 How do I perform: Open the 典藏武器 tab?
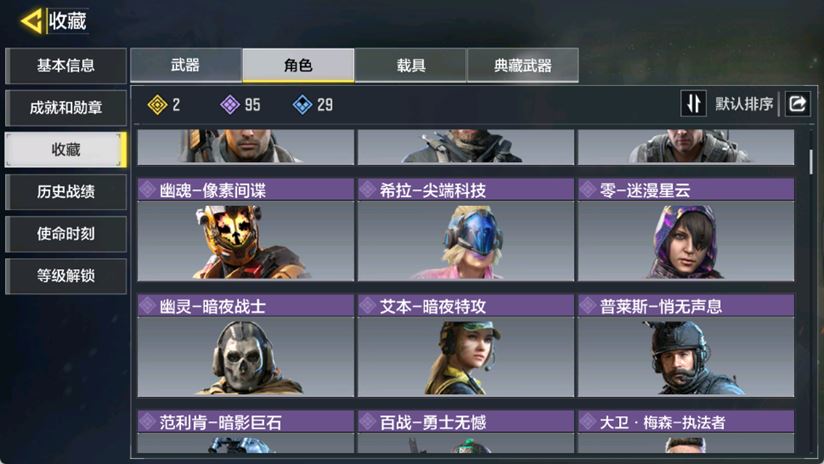(x=523, y=65)
